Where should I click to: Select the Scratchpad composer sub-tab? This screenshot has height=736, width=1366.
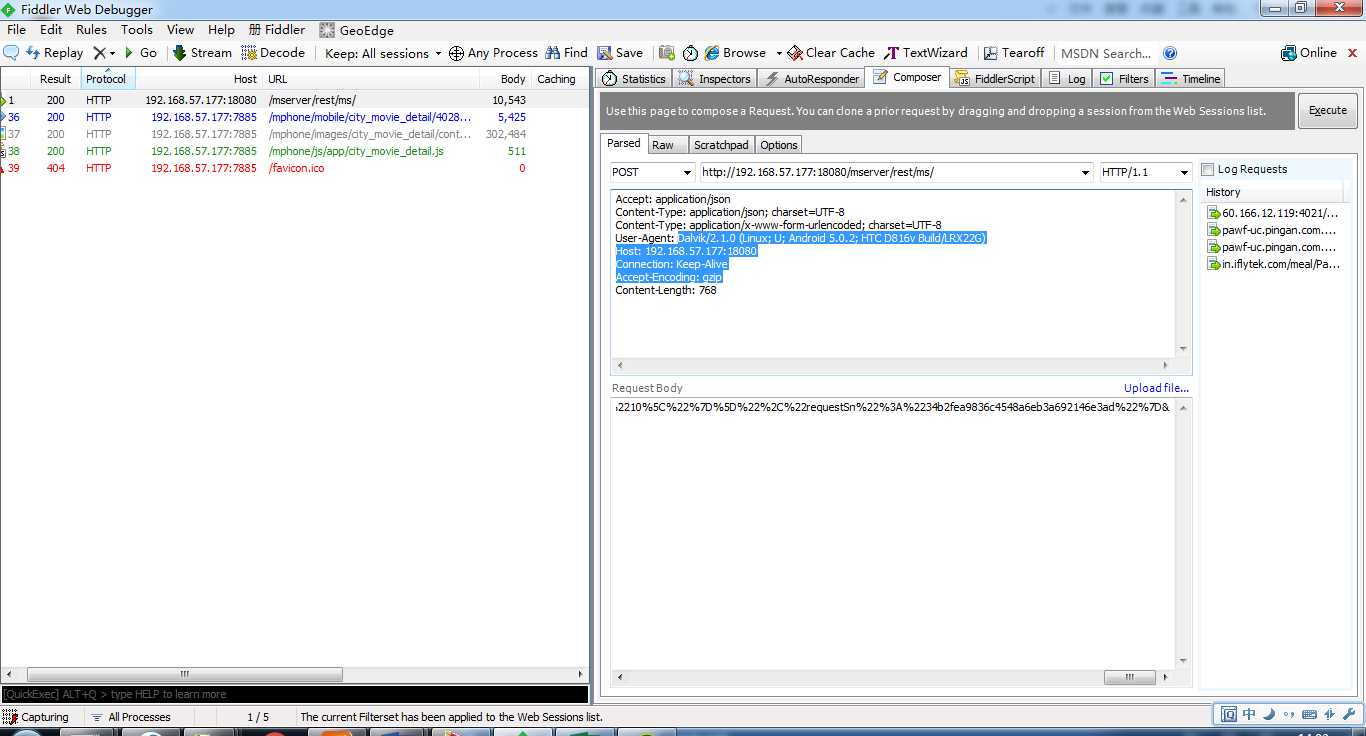point(721,145)
